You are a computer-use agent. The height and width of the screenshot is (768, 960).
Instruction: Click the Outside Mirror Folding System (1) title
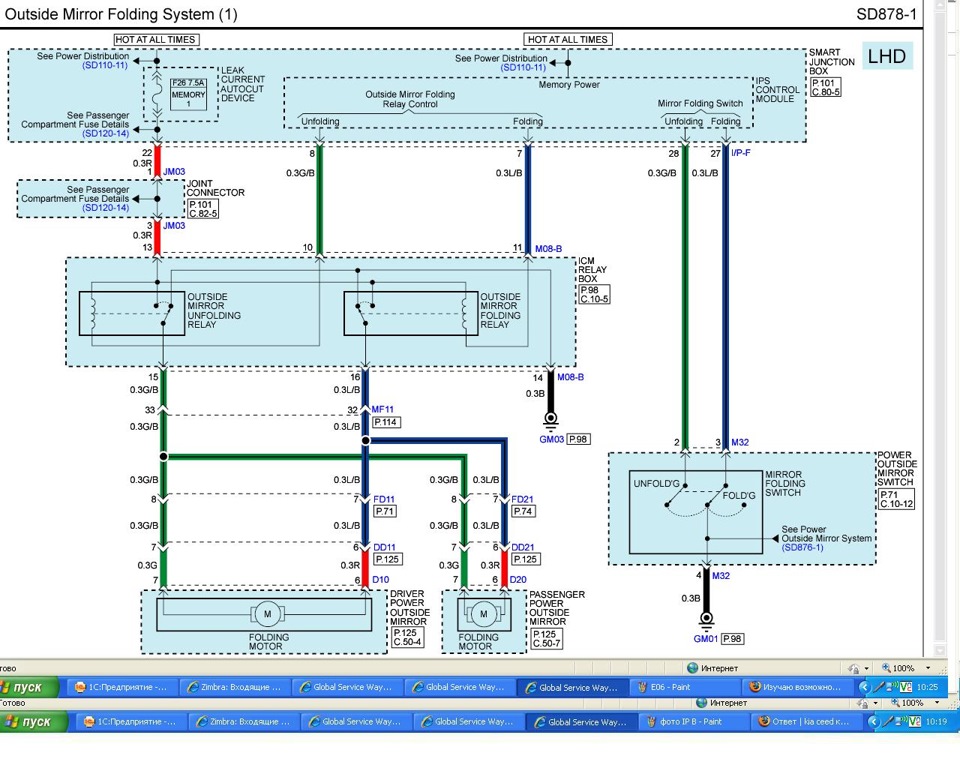(121, 14)
